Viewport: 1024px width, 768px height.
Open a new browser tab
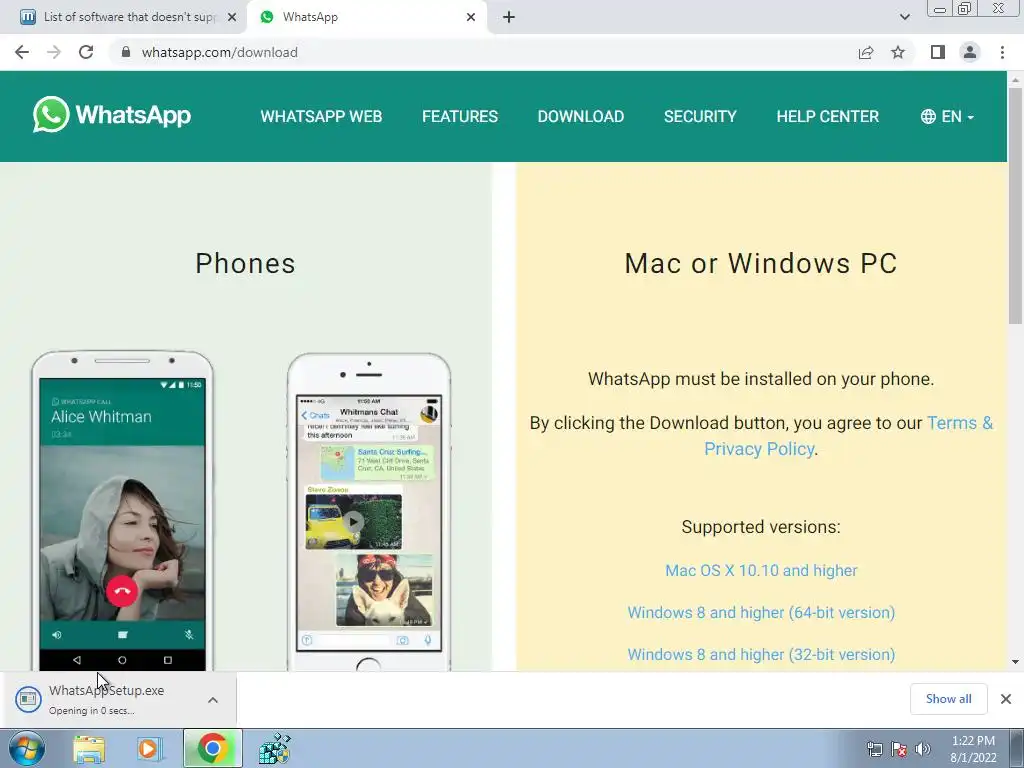pos(509,17)
